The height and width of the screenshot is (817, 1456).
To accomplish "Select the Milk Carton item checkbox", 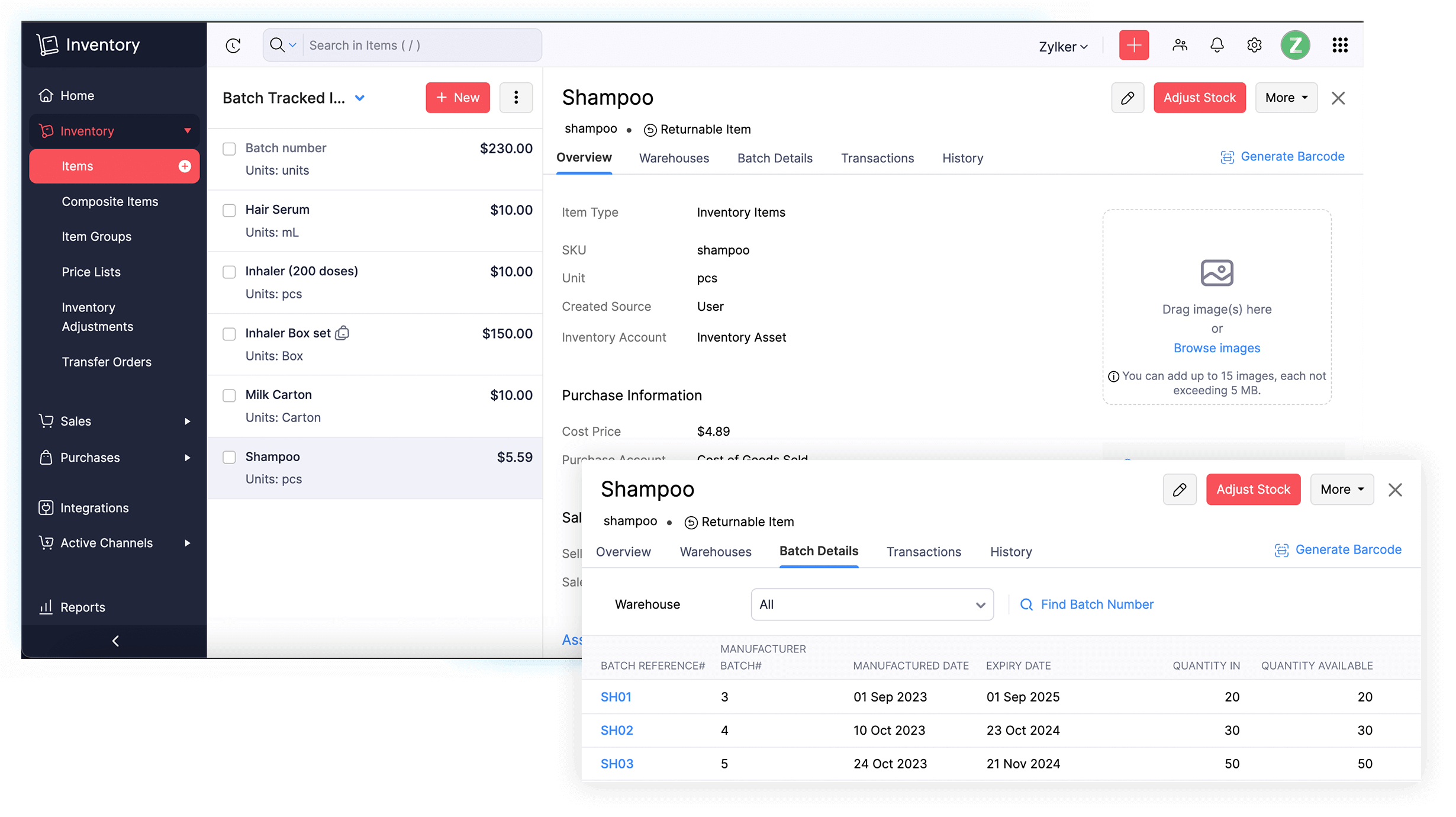I will pyautogui.click(x=229, y=395).
